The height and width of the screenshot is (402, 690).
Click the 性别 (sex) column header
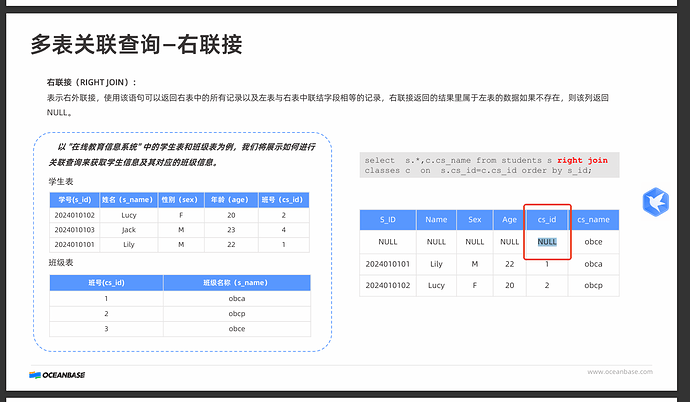[181, 200]
